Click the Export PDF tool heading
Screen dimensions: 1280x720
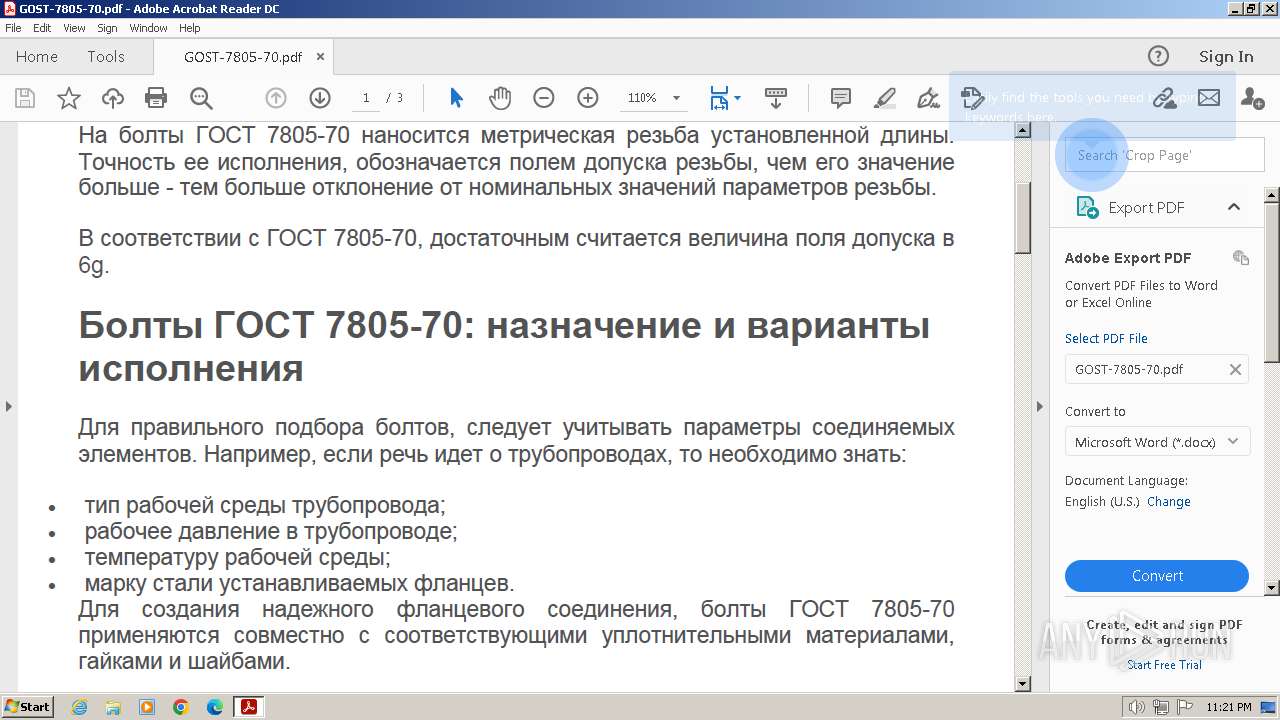click(1146, 207)
